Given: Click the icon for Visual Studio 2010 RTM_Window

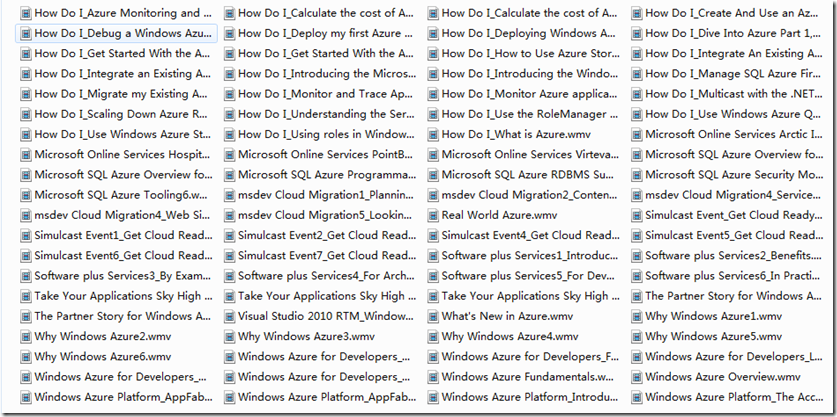Looking at the screenshot, I should 229,317.
